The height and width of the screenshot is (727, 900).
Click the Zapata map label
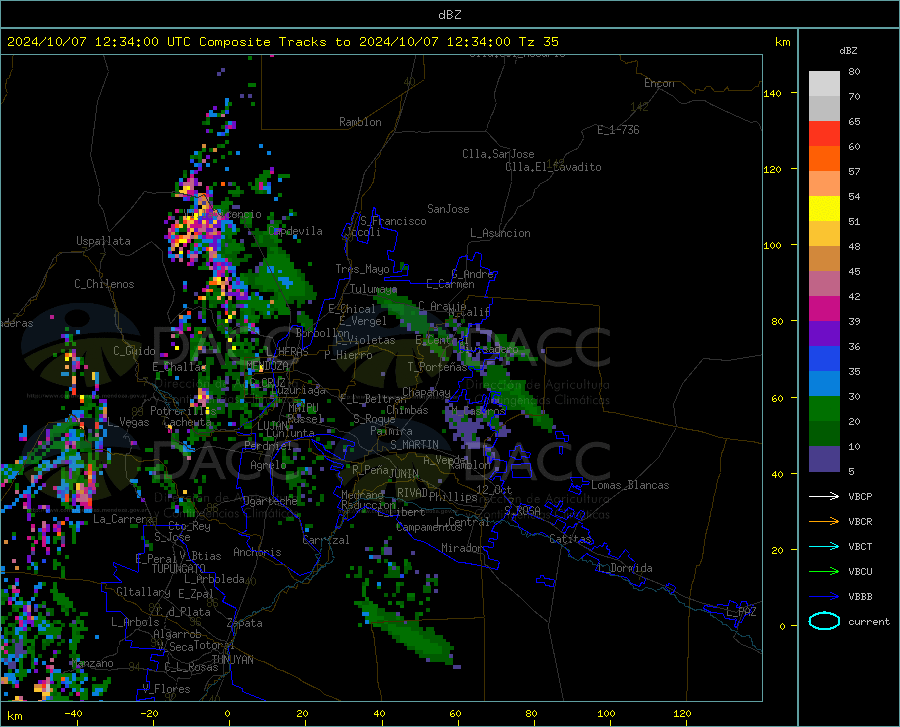(245, 623)
